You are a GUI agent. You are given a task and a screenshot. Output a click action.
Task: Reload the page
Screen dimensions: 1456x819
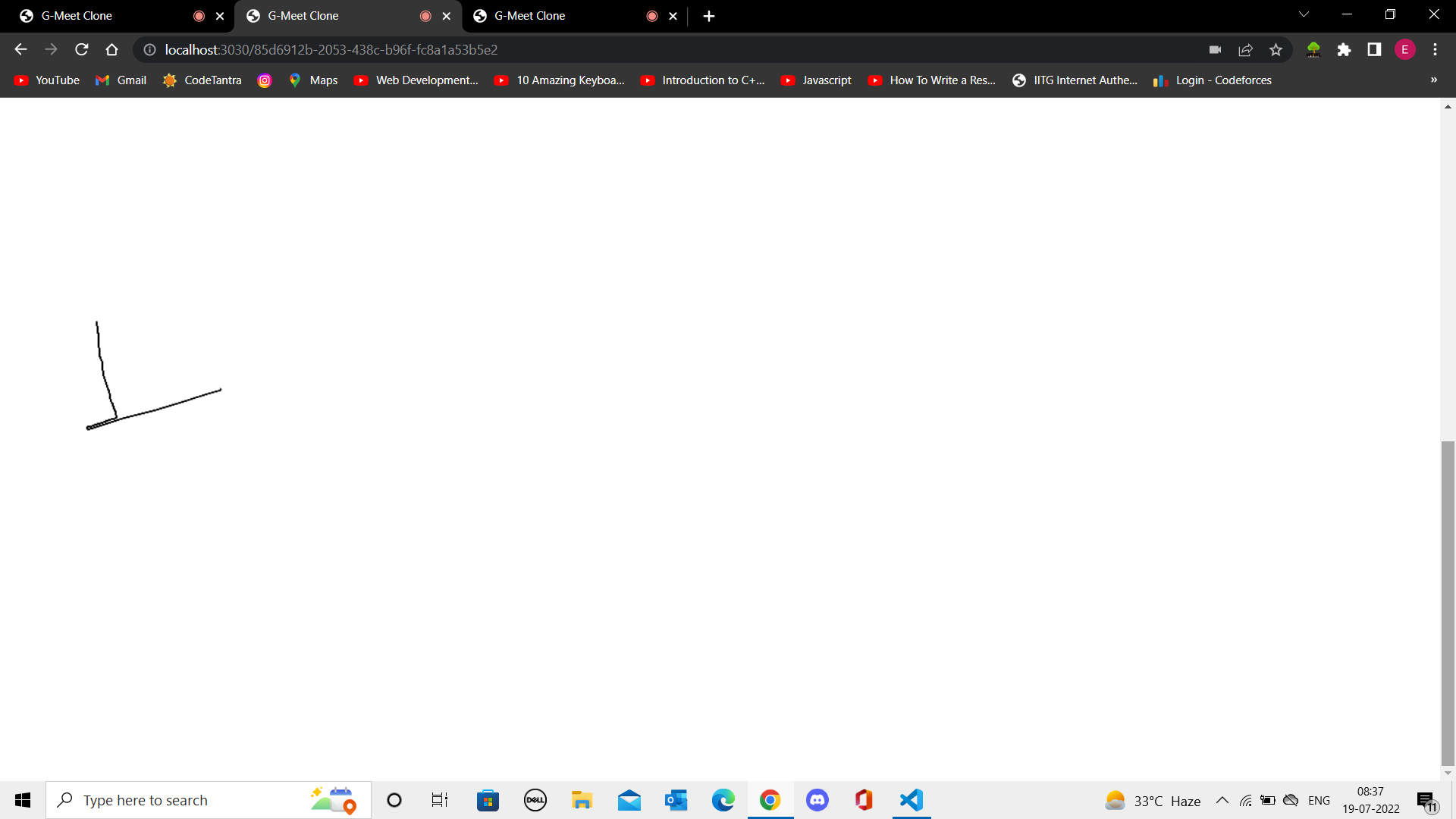82,50
